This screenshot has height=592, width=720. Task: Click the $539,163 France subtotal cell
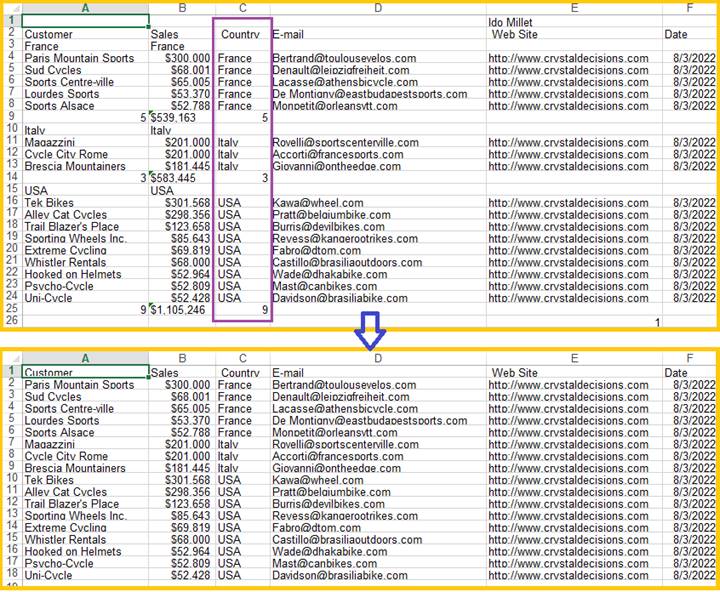(181, 118)
